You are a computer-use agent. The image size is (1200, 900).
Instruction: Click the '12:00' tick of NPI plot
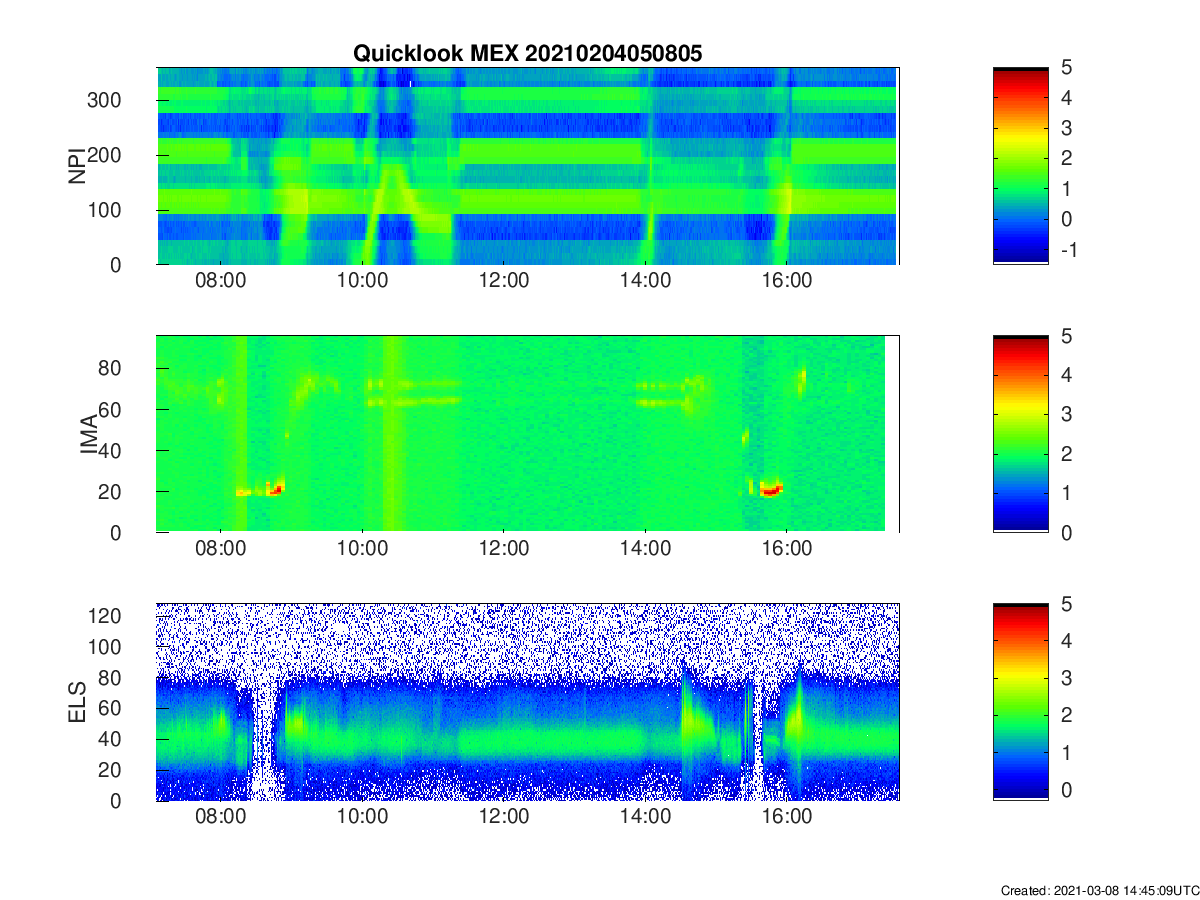click(504, 281)
